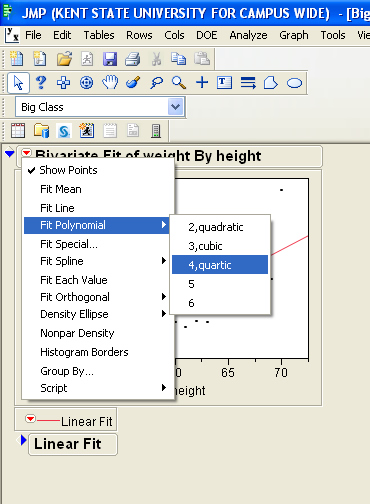Open the Graph menu
Image resolution: width=370 pixels, height=504 pixels.
pyautogui.click(x=294, y=35)
